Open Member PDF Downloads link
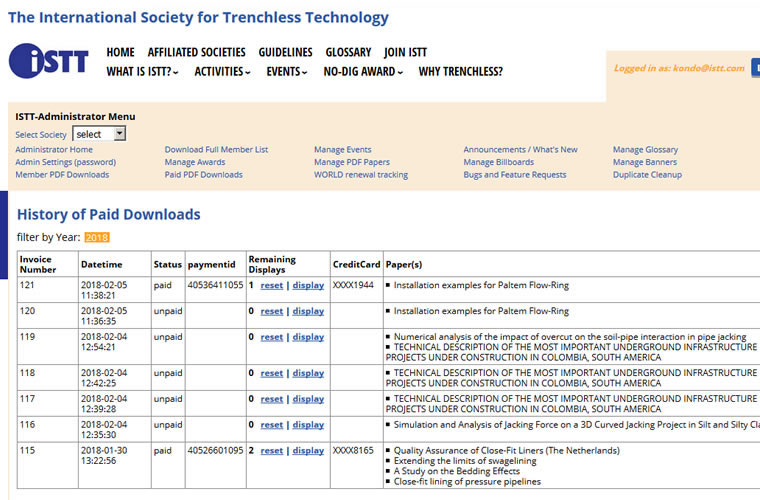The height and width of the screenshot is (500, 760). point(62,175)
